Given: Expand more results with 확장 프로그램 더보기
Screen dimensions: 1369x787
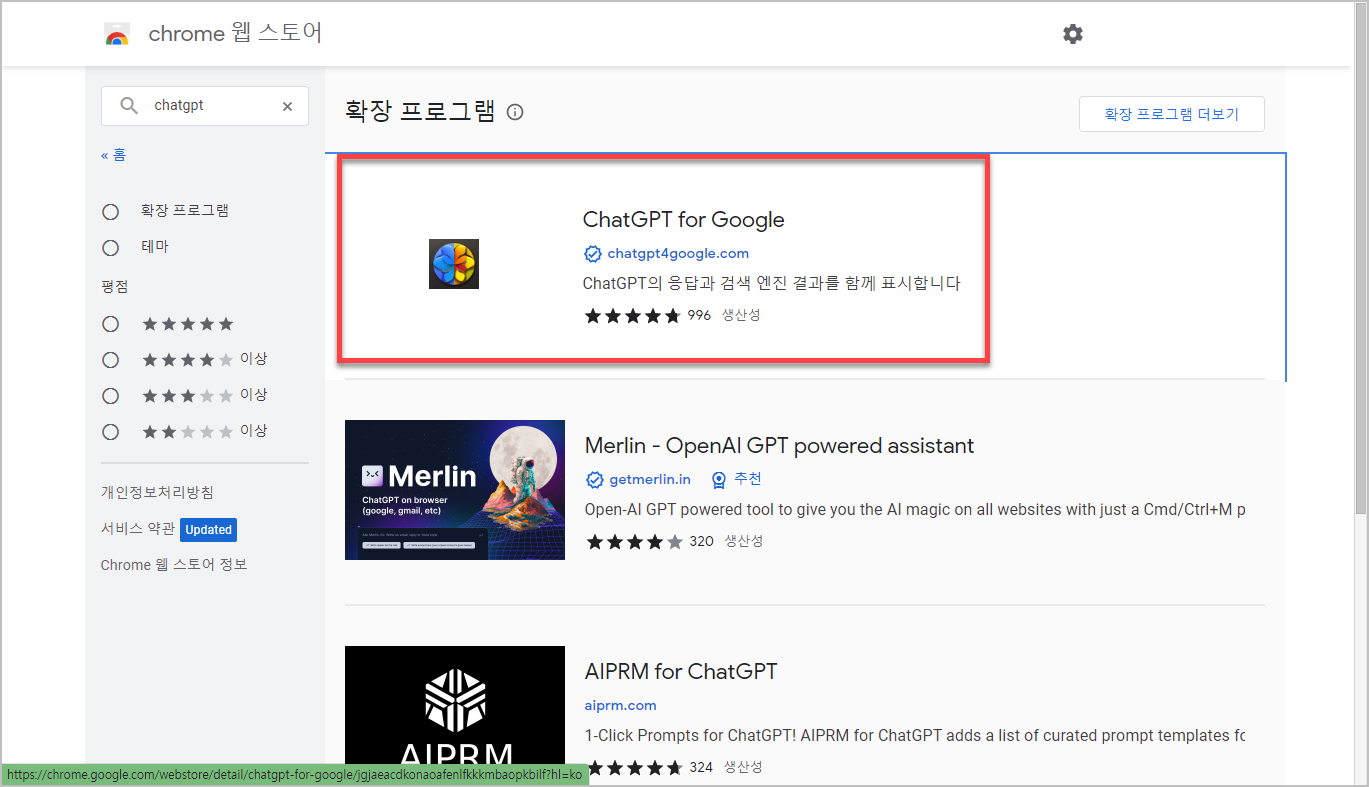Looking at the screenshot, I should pos(1170,113).
